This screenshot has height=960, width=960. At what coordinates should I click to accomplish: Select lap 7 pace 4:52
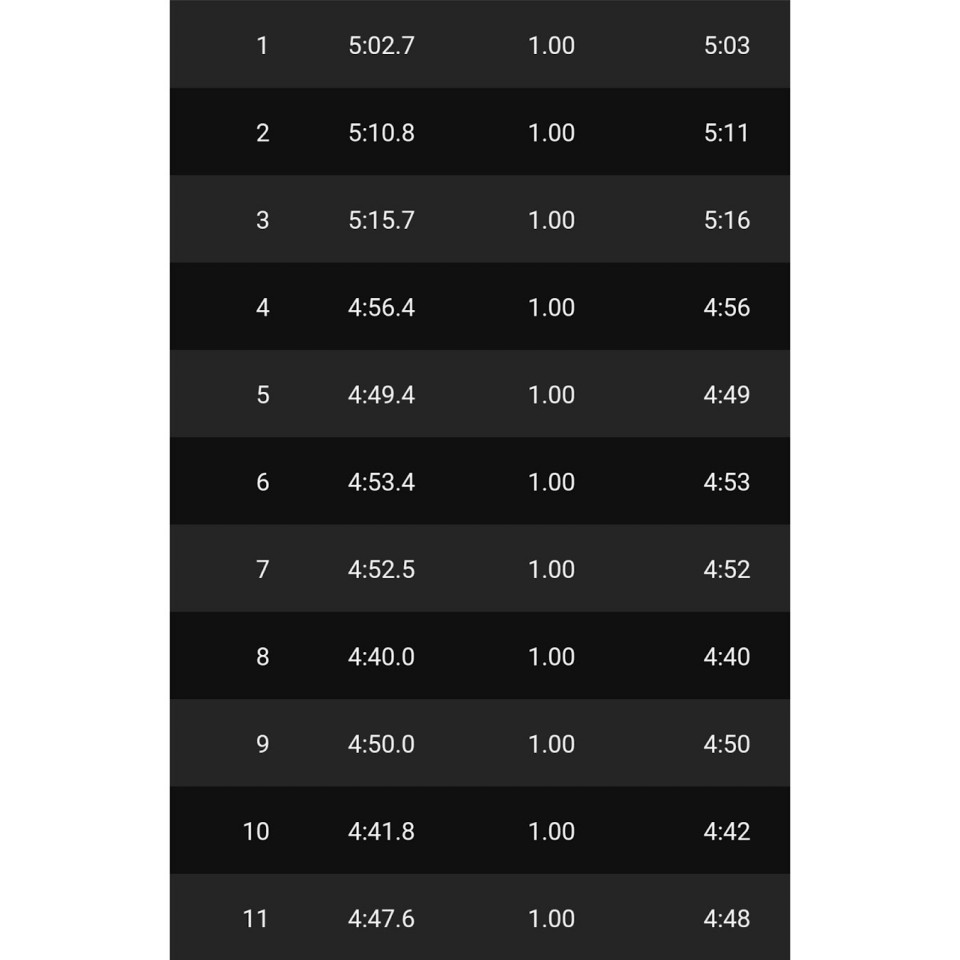pyautogui.click(x=727, y=569)
